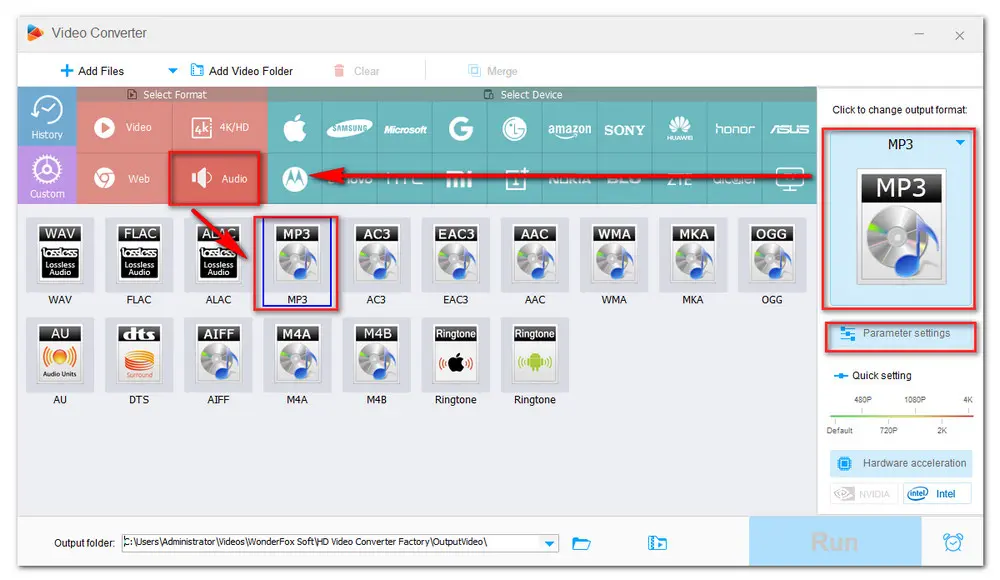Viewport: 1000px width, 580px height.
Task: Choose the FLAC format icon
Action: click(x=139, y=254)
